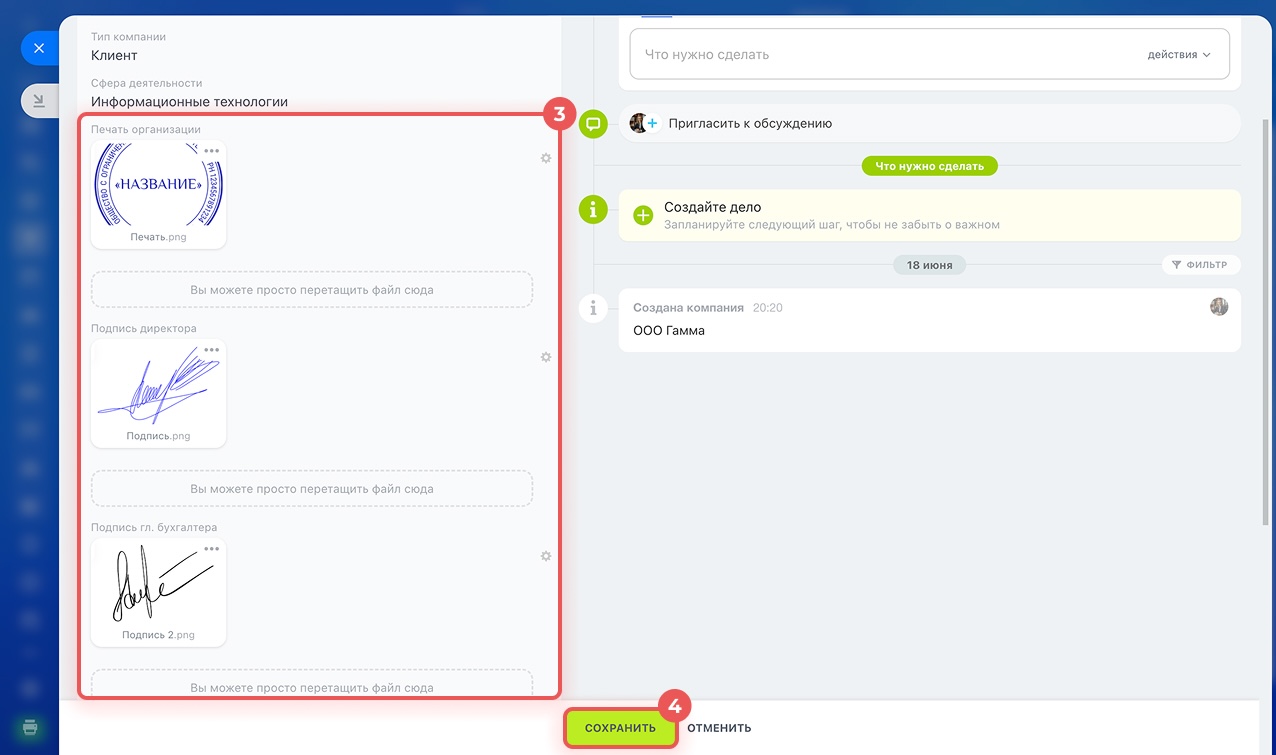
Task: Click the Подпись.png file name
Action: coord(158,437)
